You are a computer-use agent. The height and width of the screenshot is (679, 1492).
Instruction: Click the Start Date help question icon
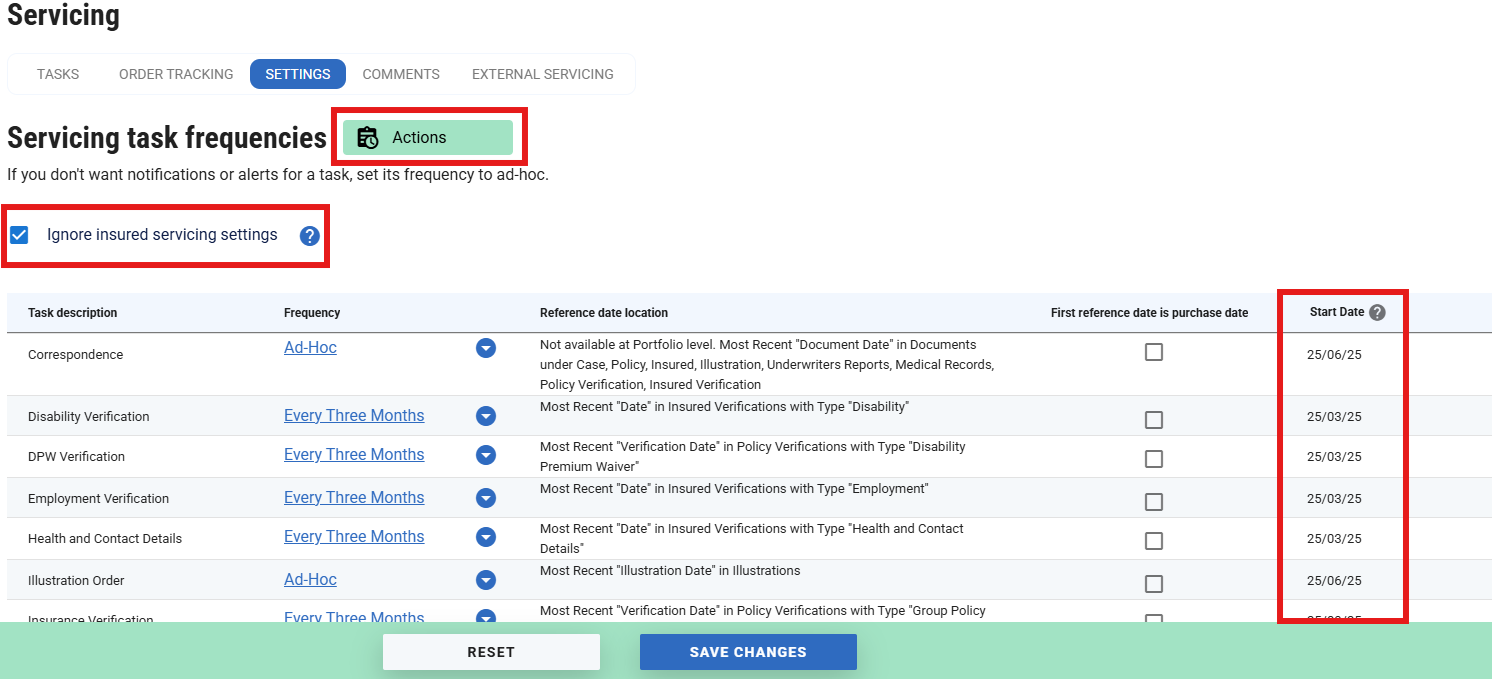point(1377,313)
